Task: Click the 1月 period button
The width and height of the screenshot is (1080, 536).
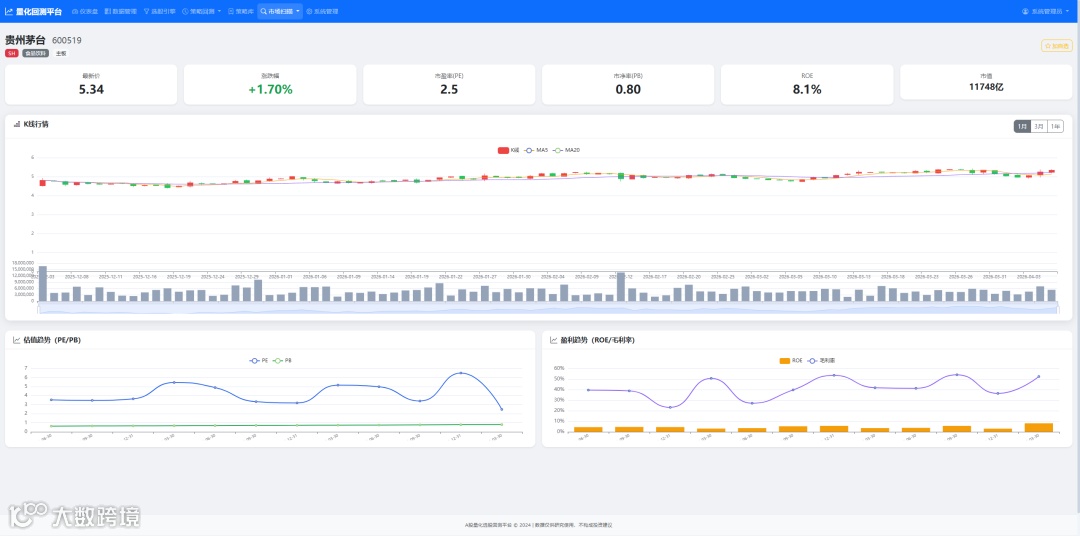Action: (1022, 126)
